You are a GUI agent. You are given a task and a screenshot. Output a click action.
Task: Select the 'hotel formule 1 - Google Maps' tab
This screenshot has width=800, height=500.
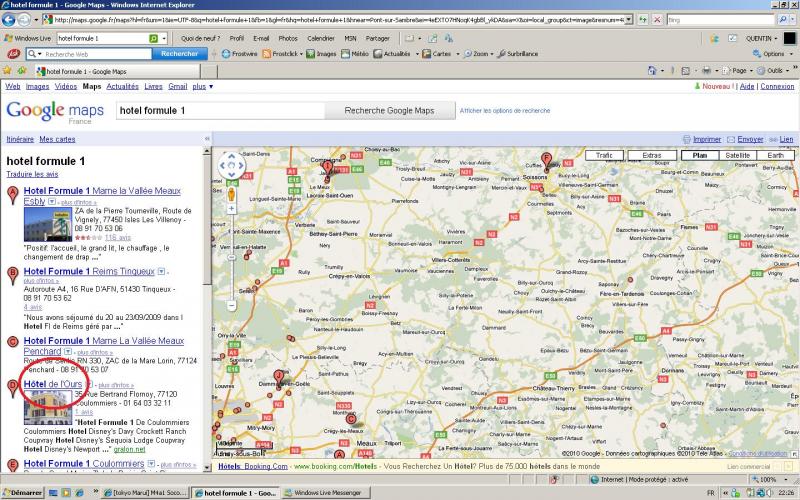pos(117,71)
